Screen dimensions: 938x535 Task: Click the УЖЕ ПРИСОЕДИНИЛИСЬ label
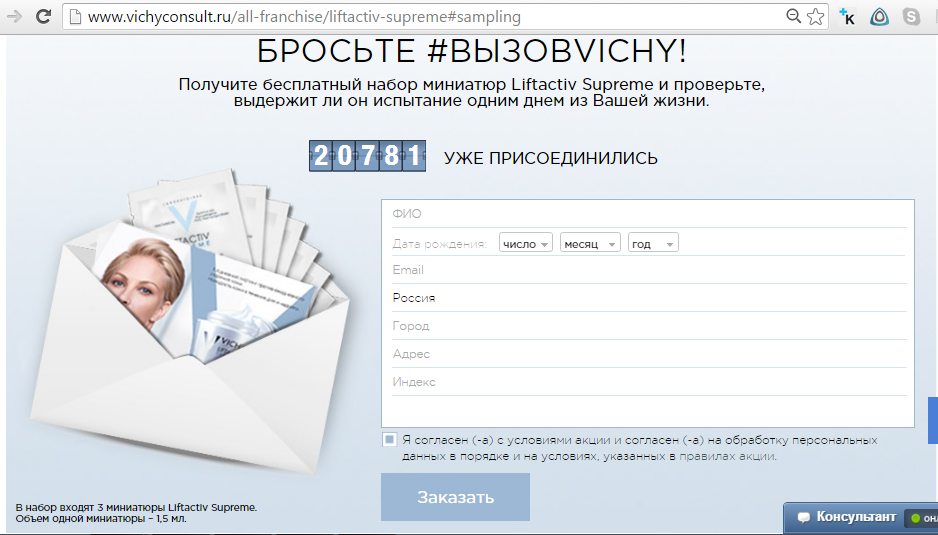(550, 158)
